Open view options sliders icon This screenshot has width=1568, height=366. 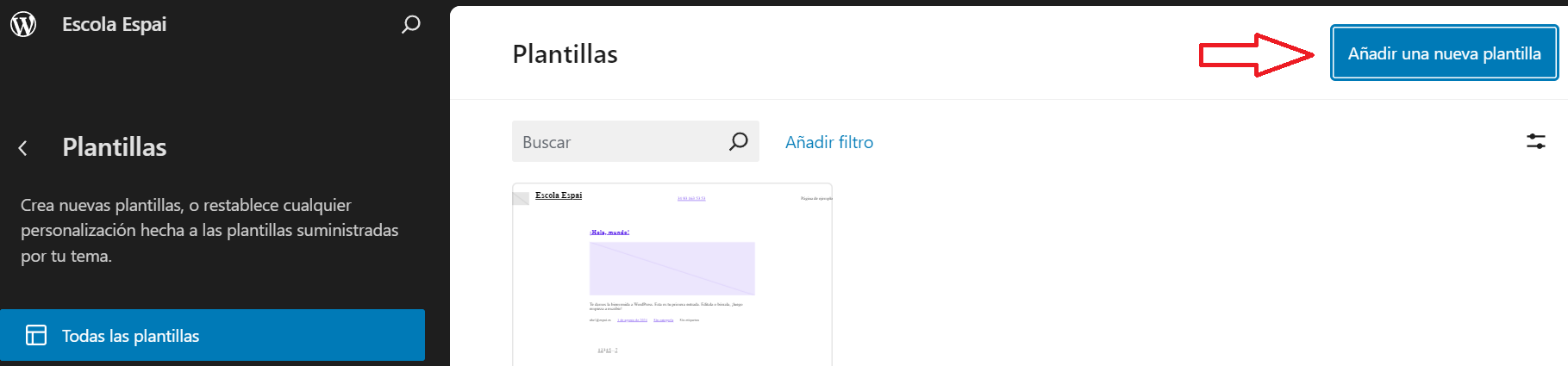1535,141
